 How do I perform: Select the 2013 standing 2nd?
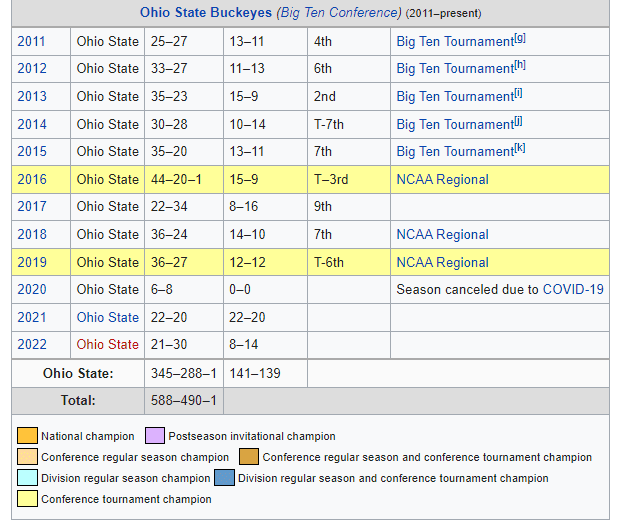(325, 96)
